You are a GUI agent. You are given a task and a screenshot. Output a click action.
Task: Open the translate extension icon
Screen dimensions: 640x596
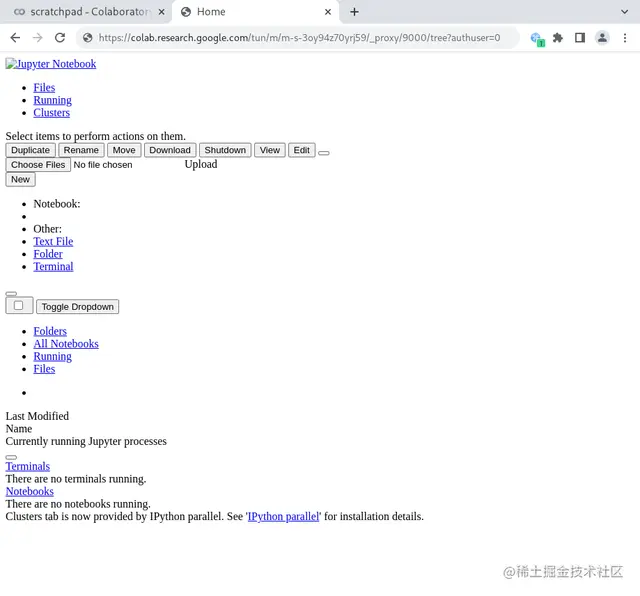pos(537,39)
